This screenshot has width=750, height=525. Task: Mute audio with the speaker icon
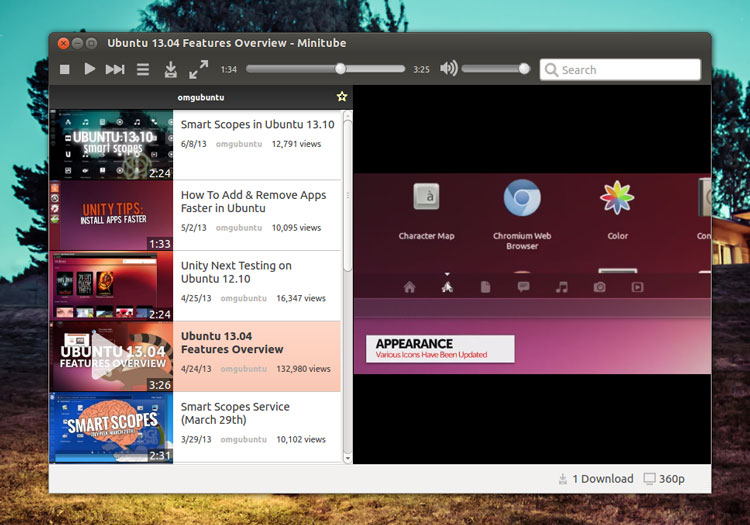pos(449,68)
